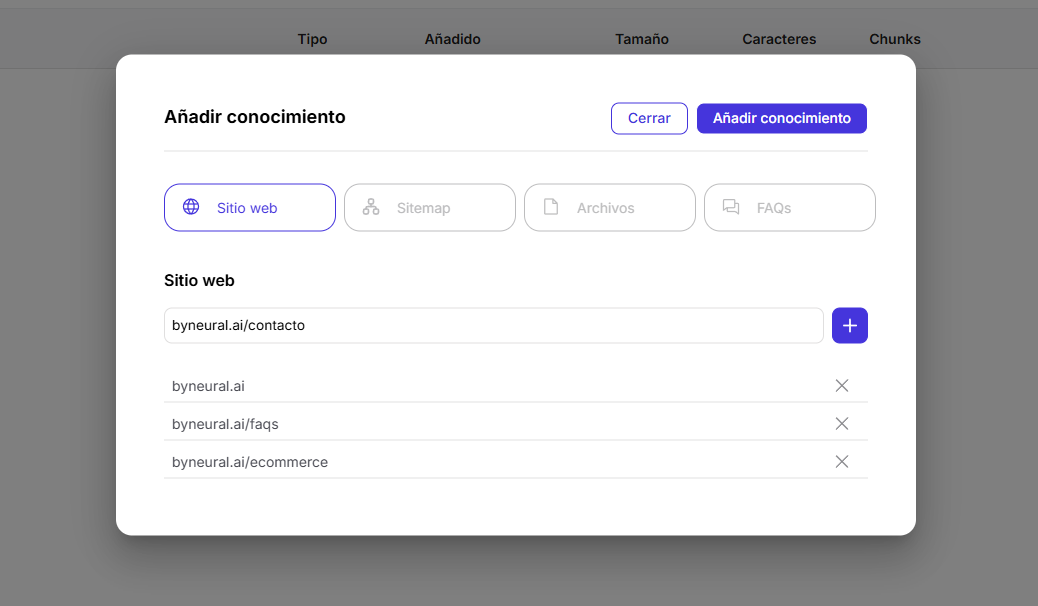The height and width of the screenshot is (606, 1038).
Task: Open the Archivos tab
Action: pyautogui.click(x=609, y=207)
